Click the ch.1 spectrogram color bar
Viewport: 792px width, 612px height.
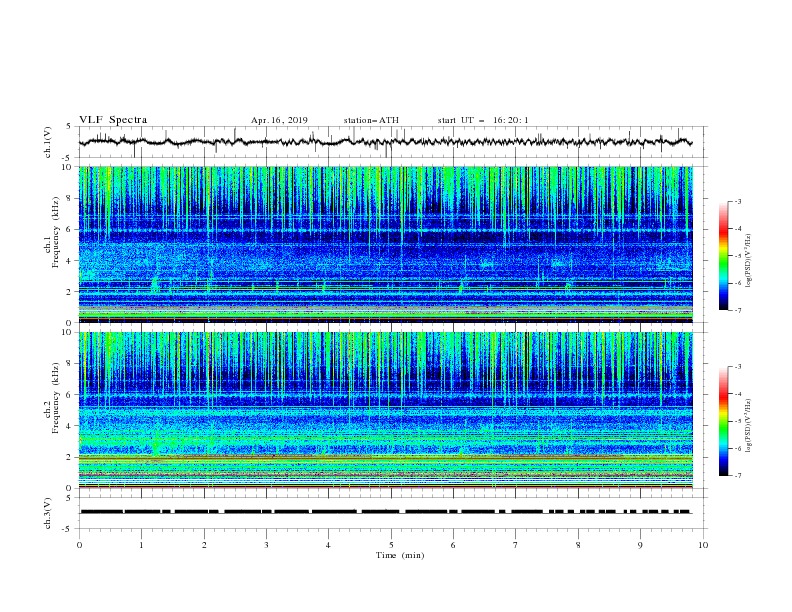tap(723, 255)
